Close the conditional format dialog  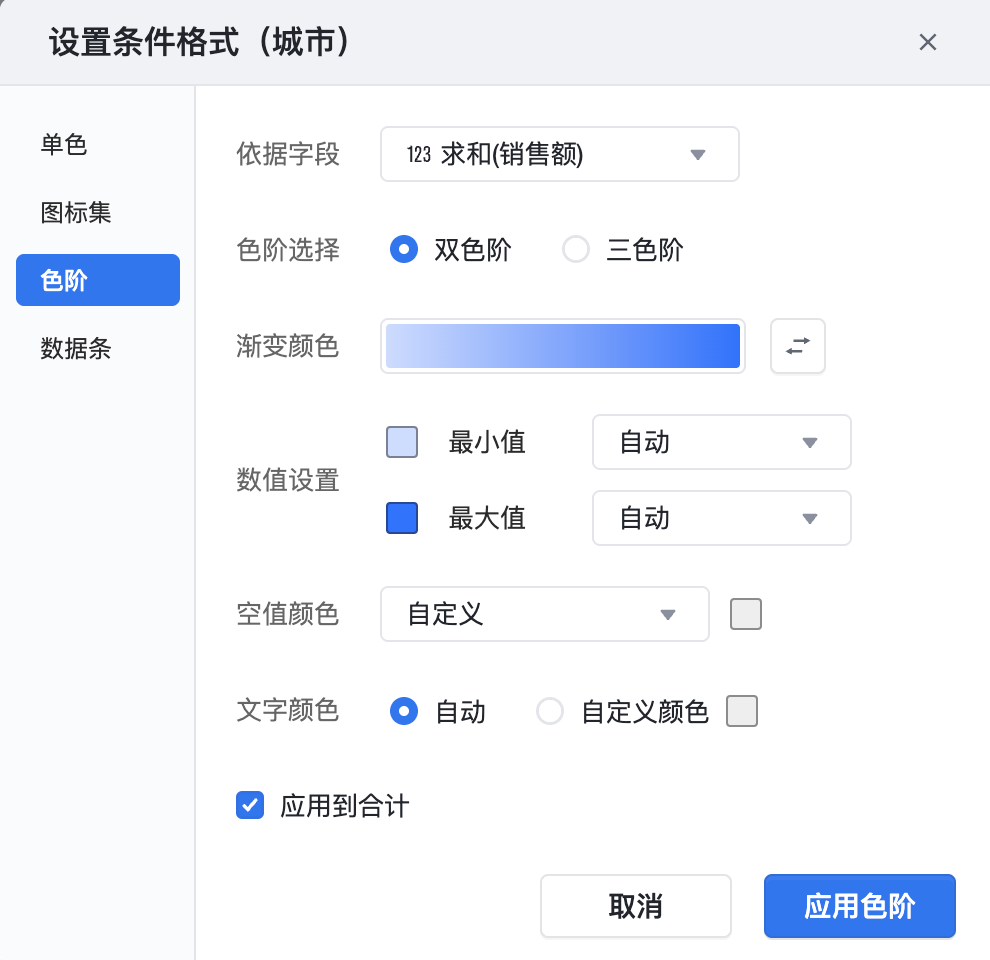pos(927,42)
